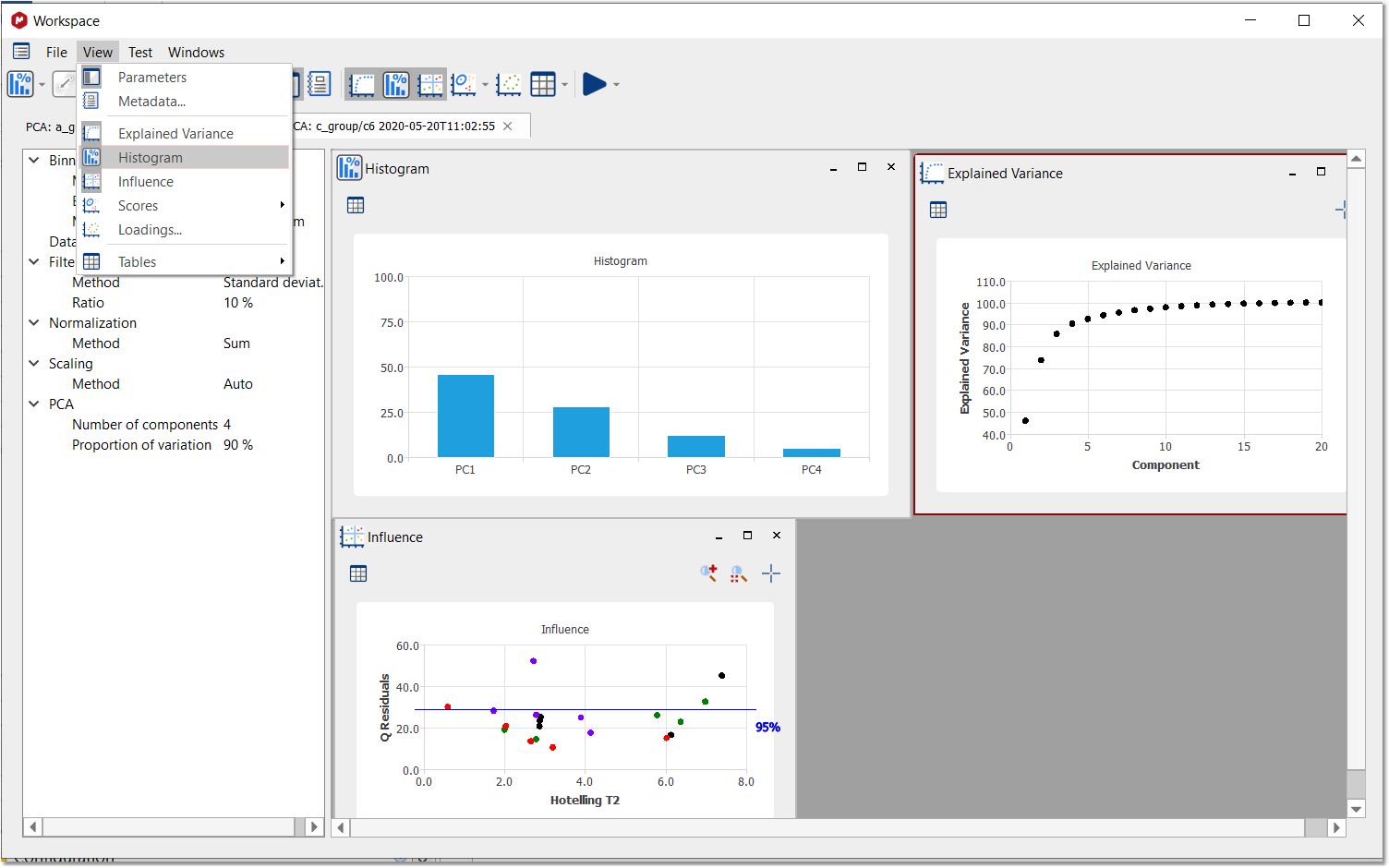This screenshot has height=868, width=1389.
Task: Click the Loadings plot toolbar icon
Action: pos(508,84)
